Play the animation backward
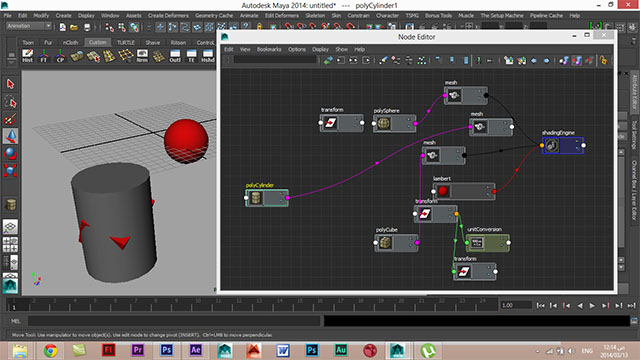Image resolution: width=640 pixels, height=360 pixels. 580,306
